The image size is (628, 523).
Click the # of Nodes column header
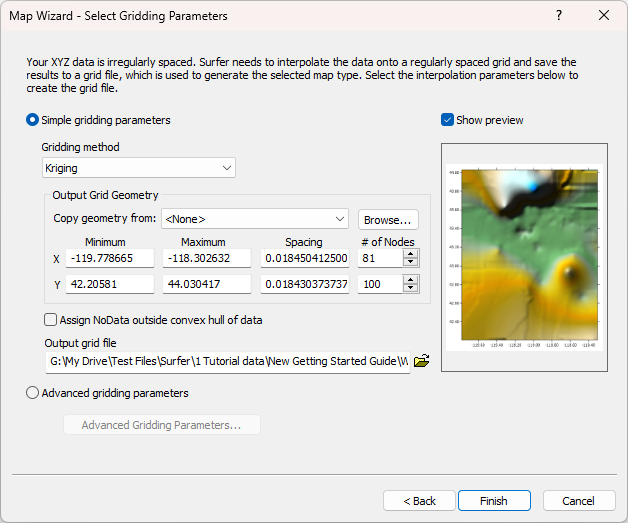388,242
